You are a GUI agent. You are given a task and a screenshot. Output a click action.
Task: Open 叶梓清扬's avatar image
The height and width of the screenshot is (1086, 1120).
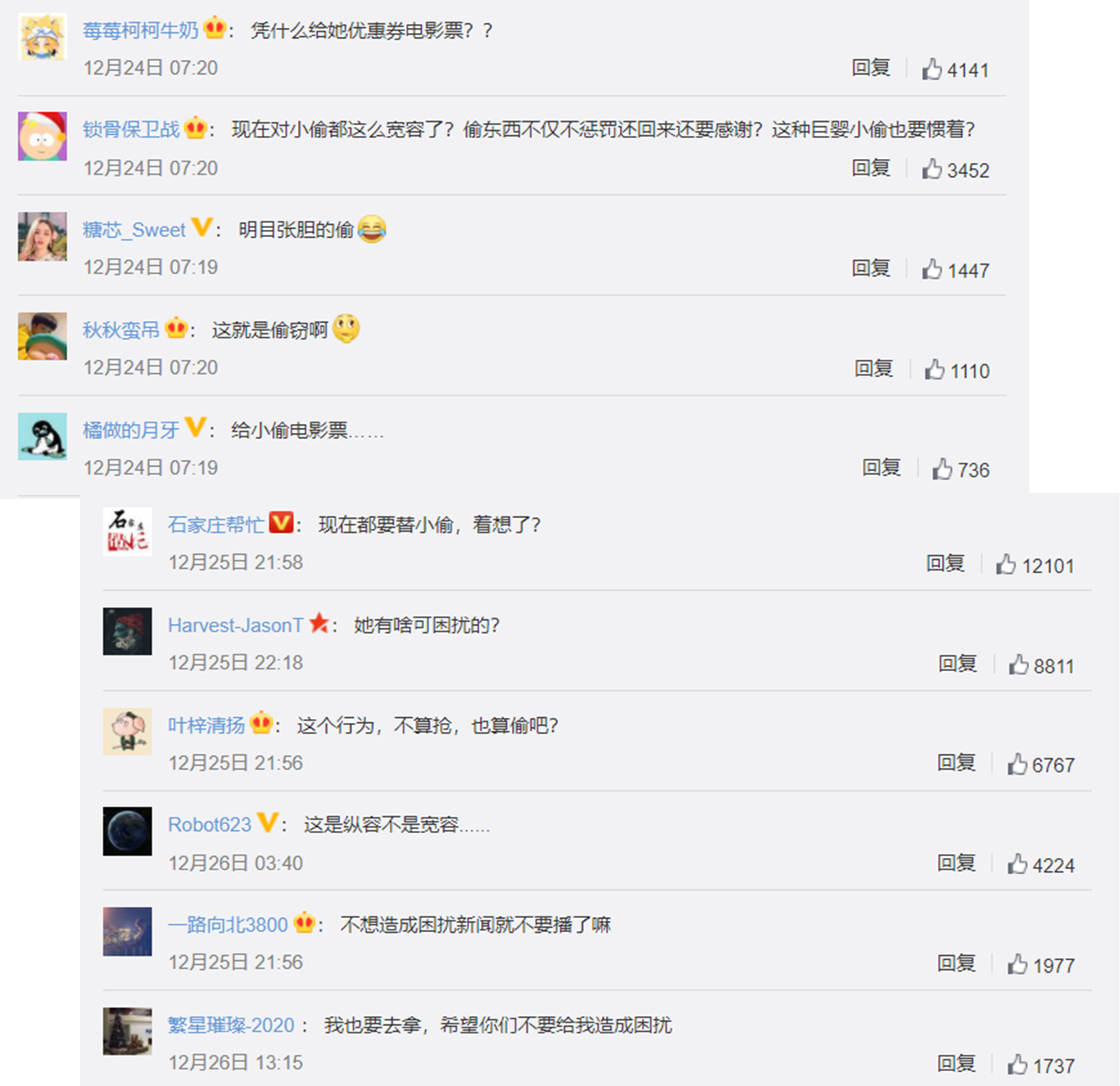127,731
